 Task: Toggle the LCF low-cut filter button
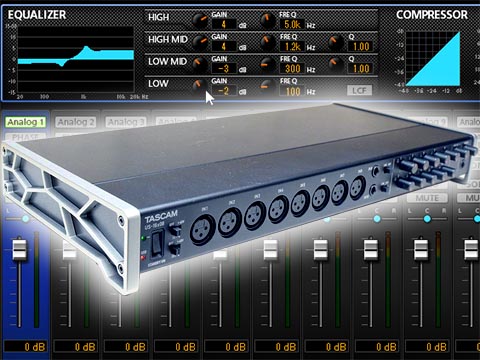point(359,90)
